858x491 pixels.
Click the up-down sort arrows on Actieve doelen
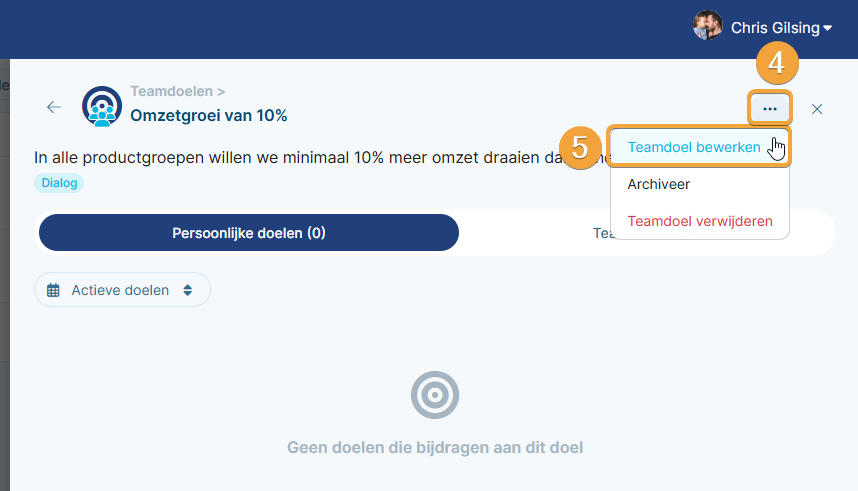coord(188,290)
